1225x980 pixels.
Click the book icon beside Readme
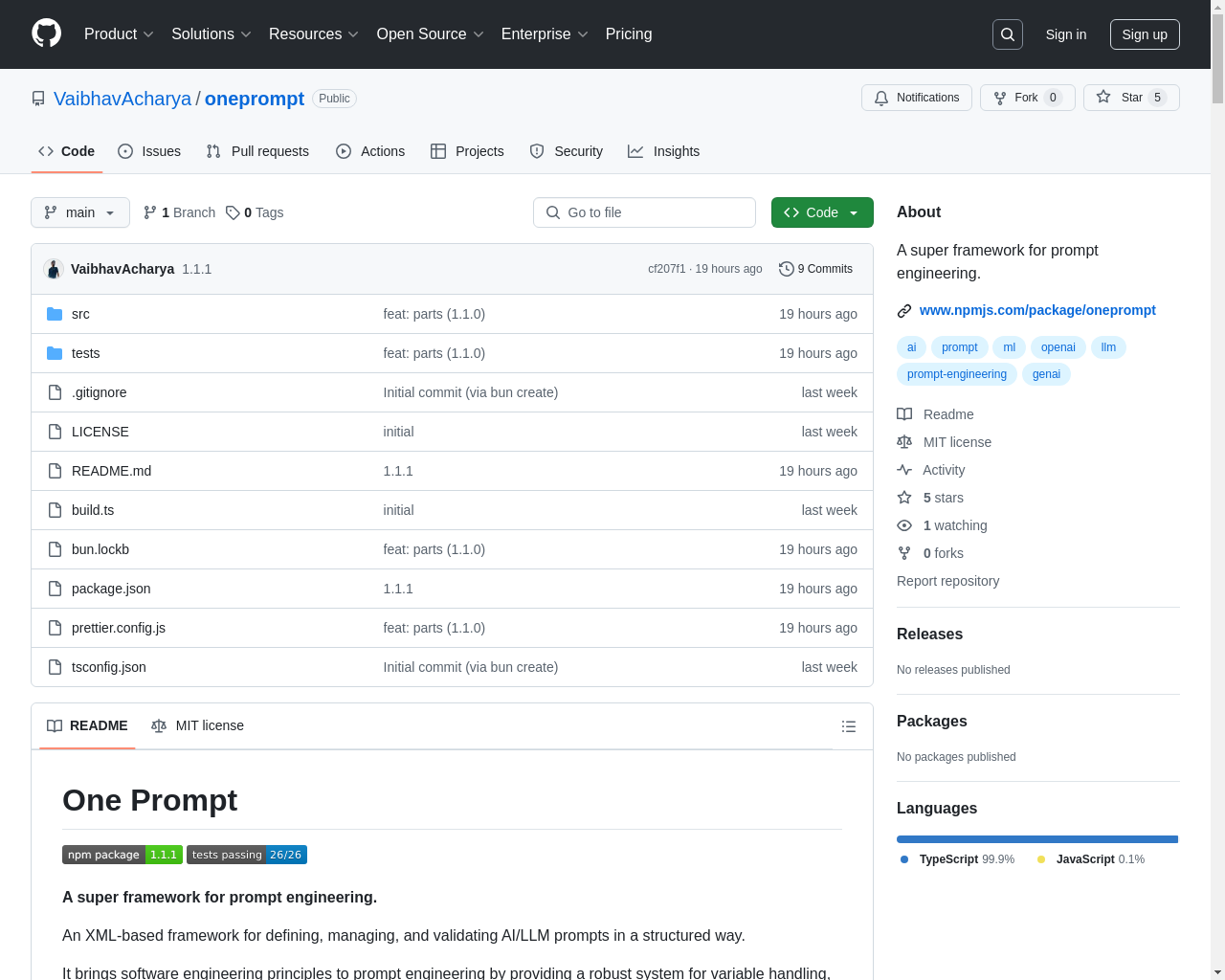tap(904, 414)
